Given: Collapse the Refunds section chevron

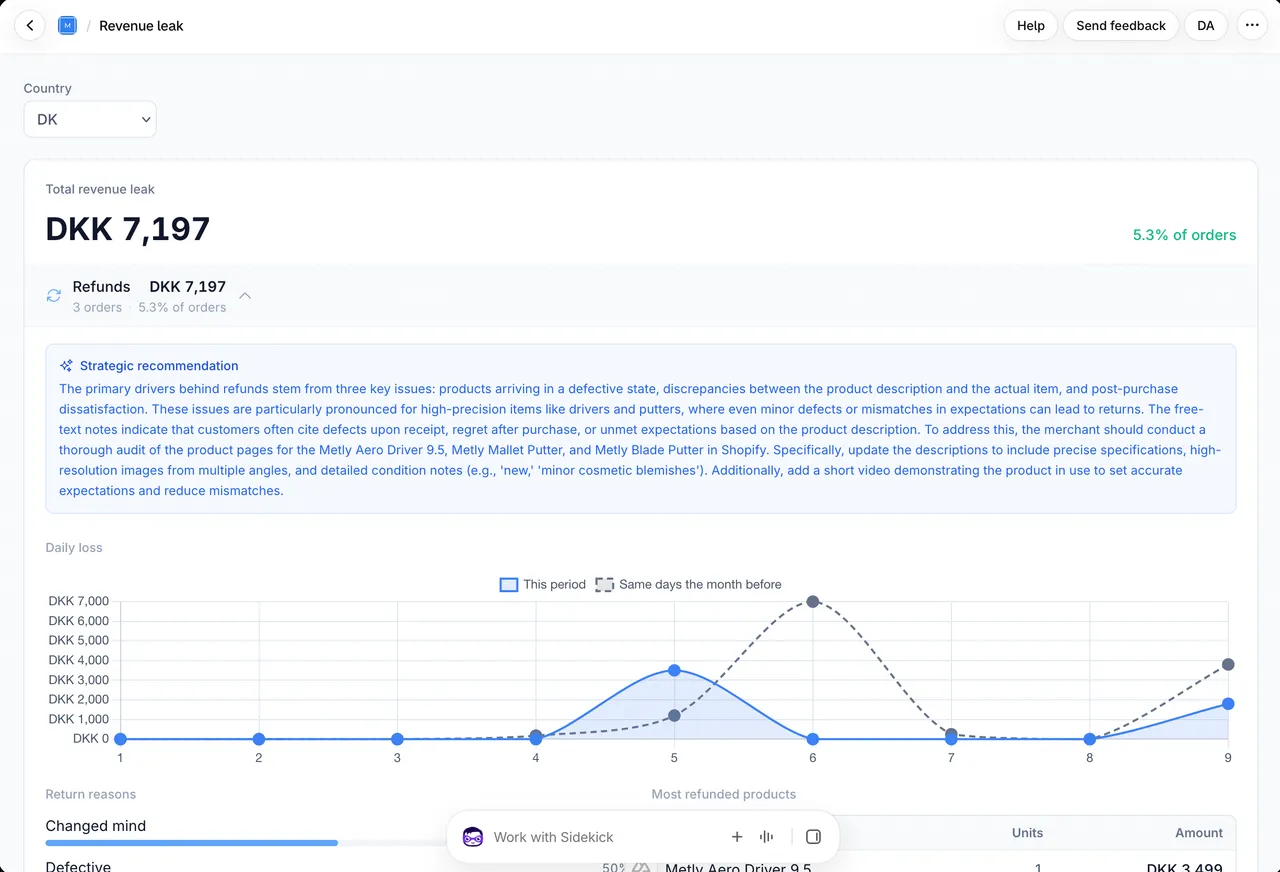Looking at the screenshot, I should 245,296.
